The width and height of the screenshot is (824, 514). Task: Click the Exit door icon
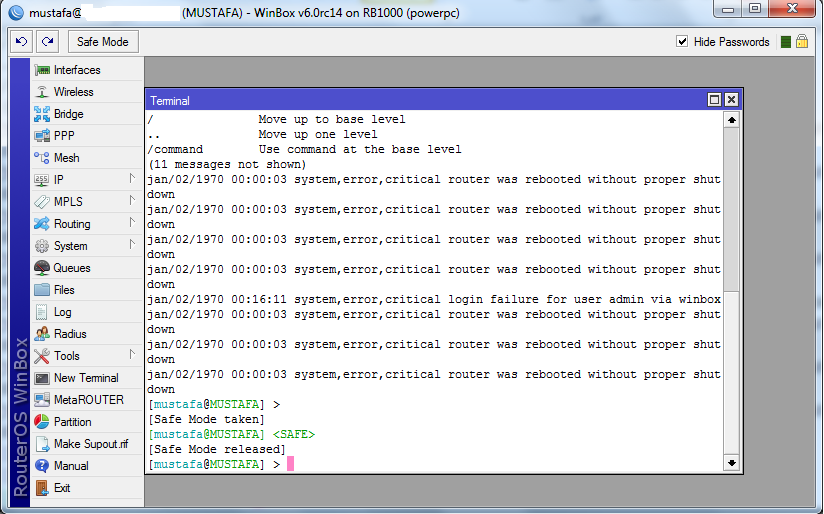click(x=42, y=488)
